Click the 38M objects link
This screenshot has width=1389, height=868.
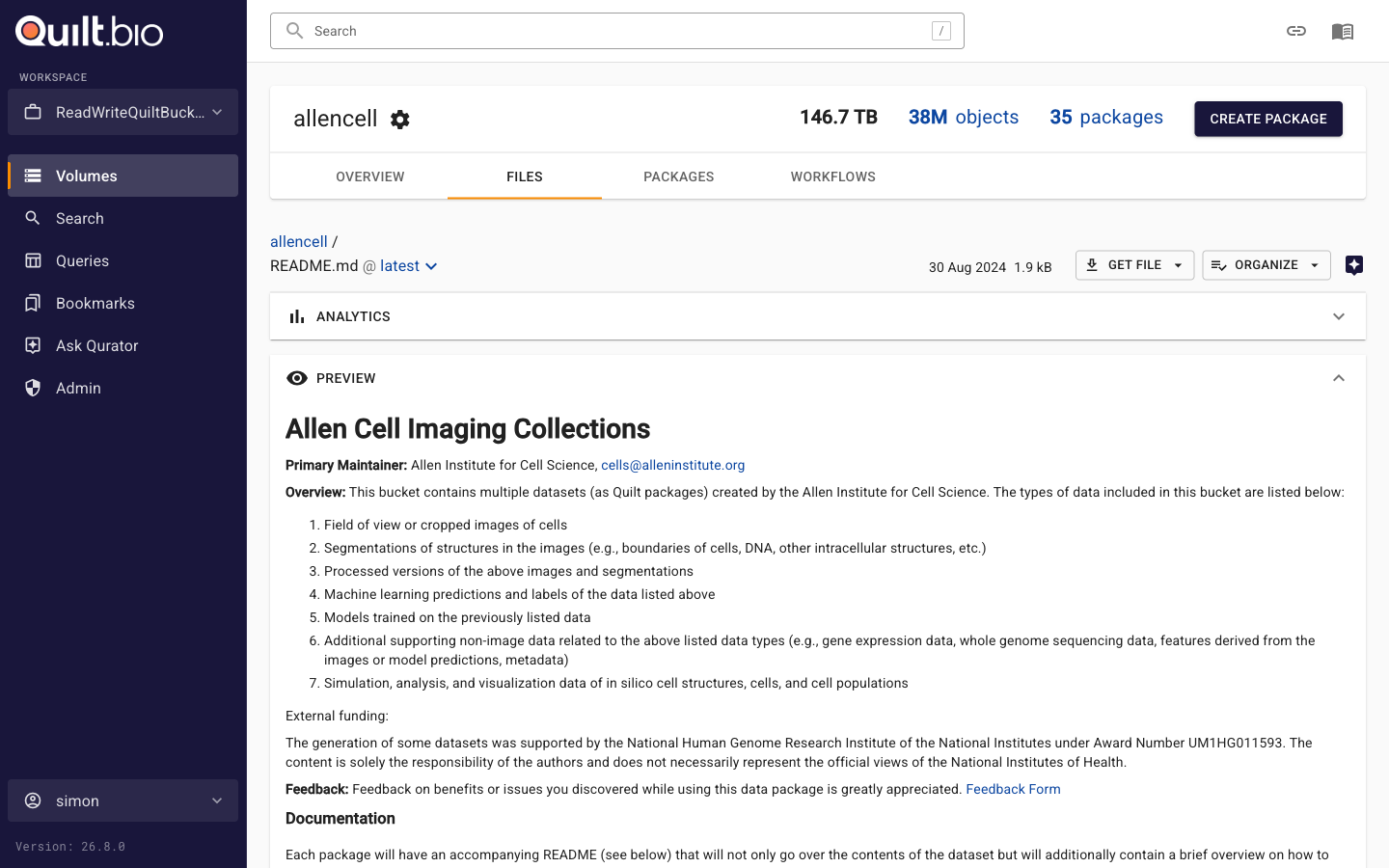click(x=964, y=117)
